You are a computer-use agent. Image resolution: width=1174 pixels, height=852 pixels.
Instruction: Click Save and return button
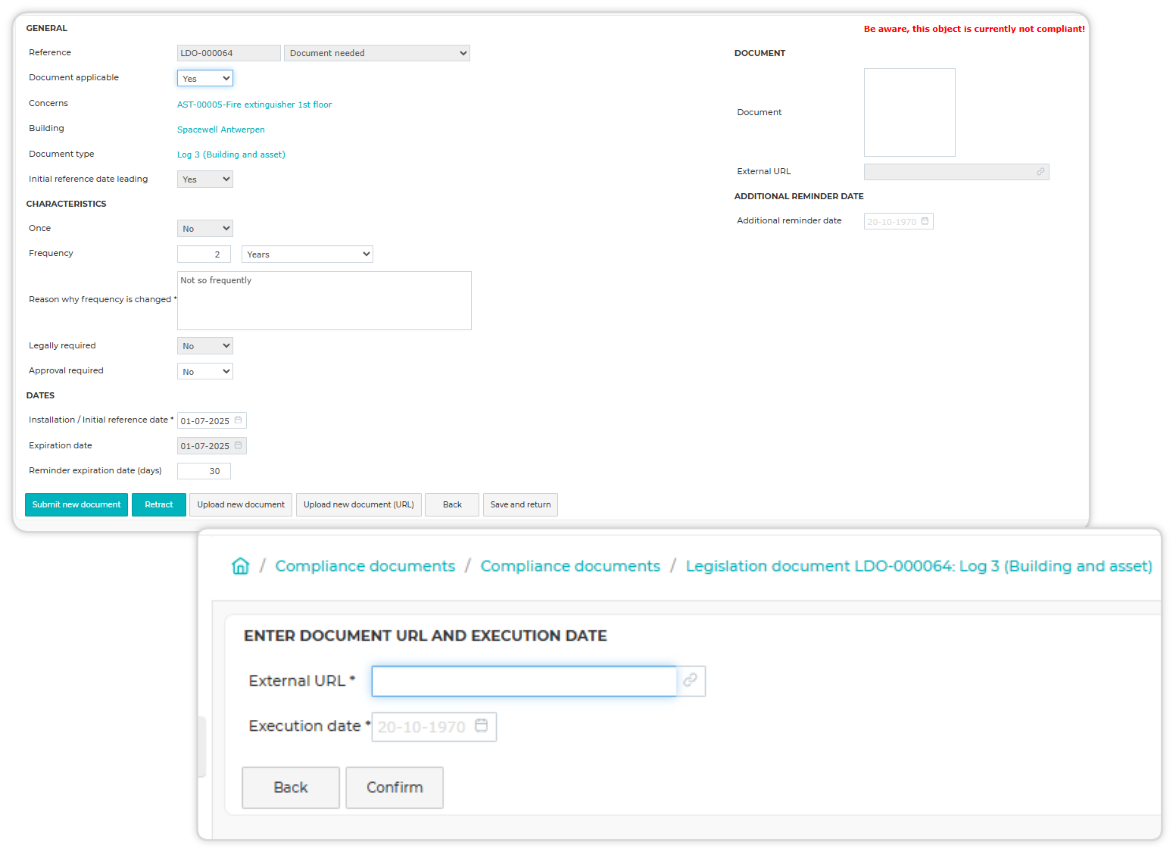tap(520, 505)
